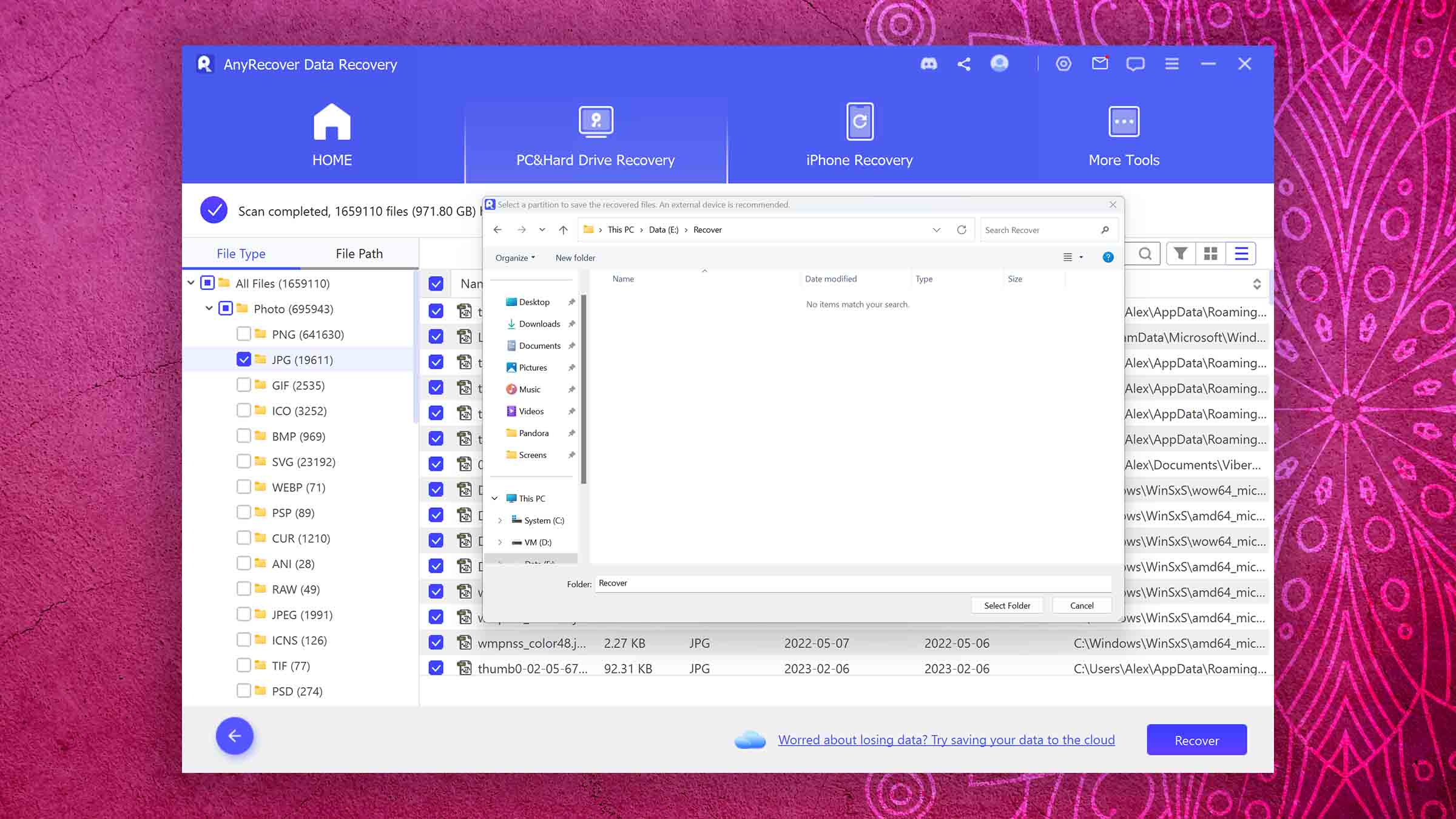This screenshot has width=1456, height=819.
Task: Click the search magnifier in file list toolbar
Action: 1145,254
